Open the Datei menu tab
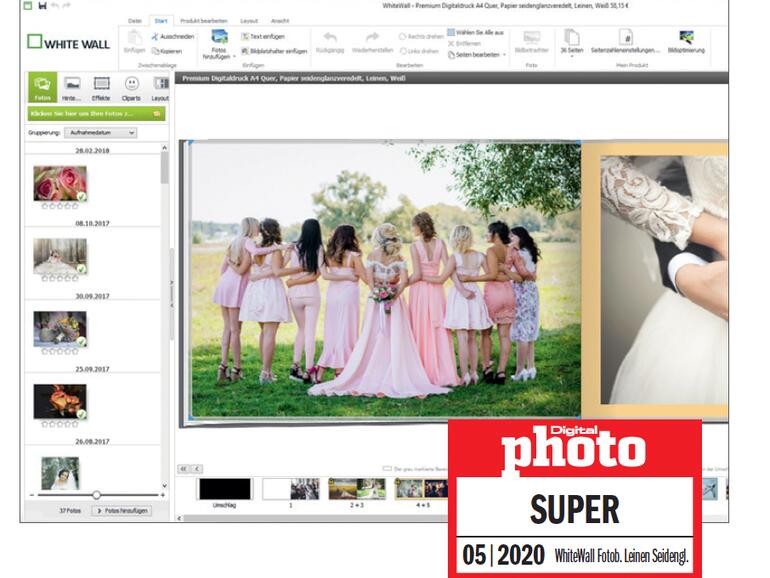The image size is (770, 578). (x=135, y=21)
